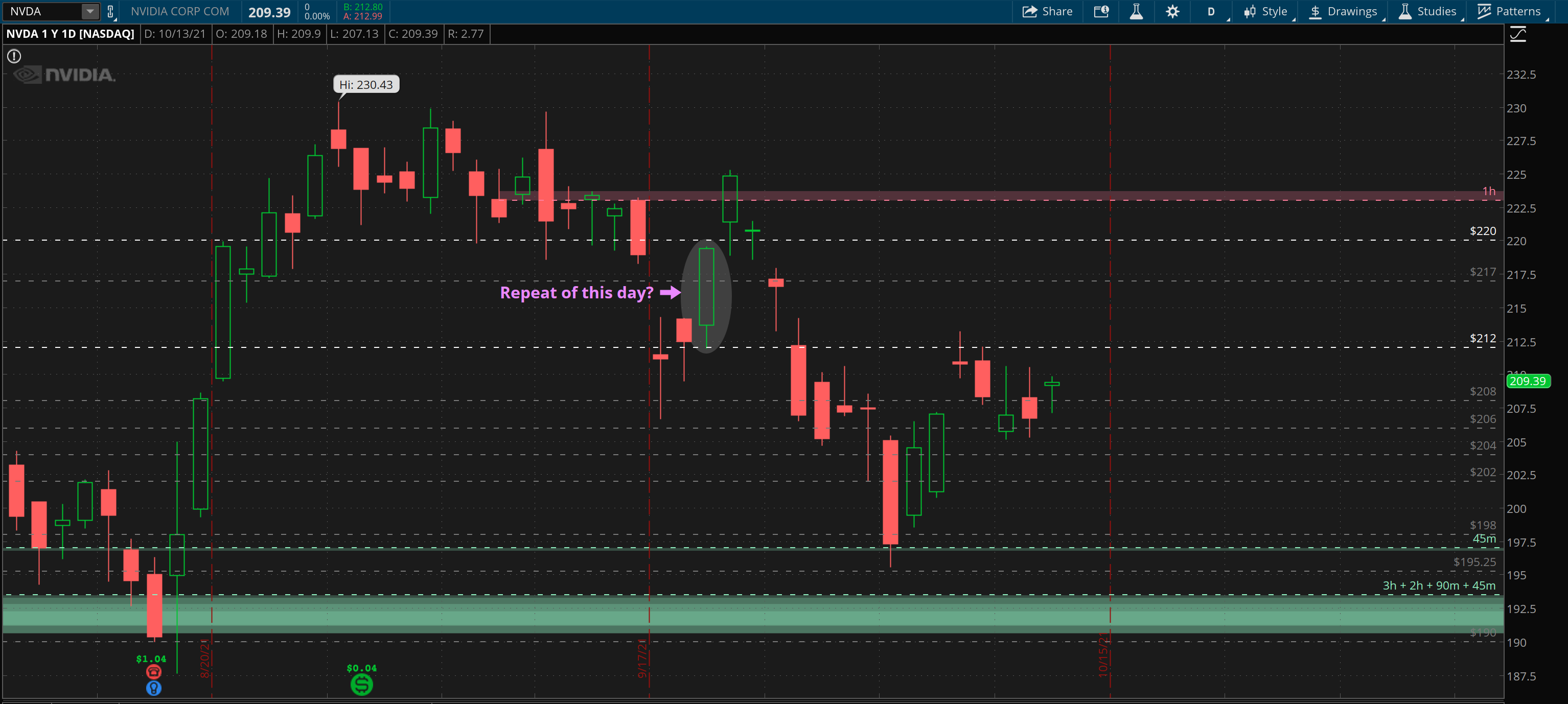Click the Hi: 230.43 price label

366,85
